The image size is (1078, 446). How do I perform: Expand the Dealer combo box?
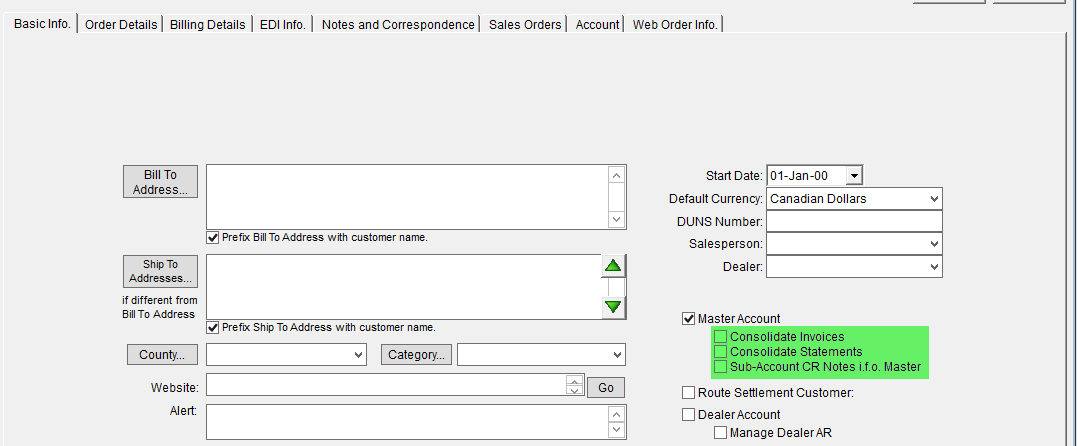point(854,267)
